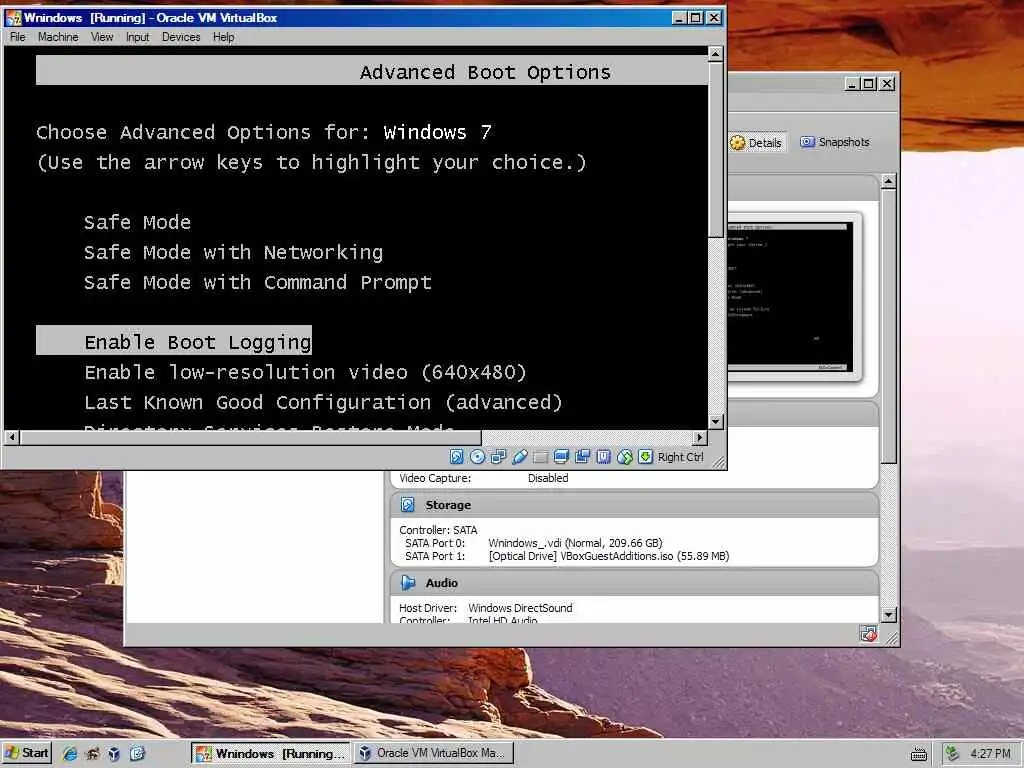Click the network adapters status icon

[x=498, y=457]
